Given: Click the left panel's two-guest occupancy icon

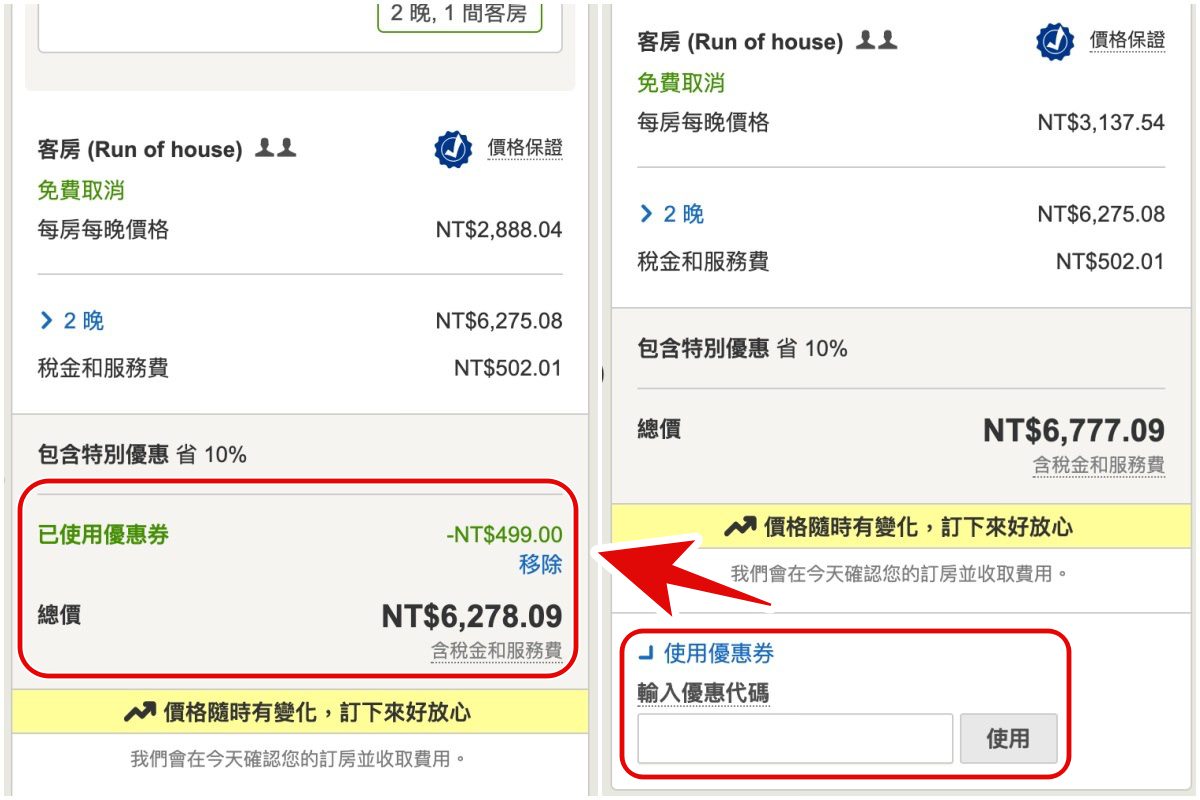Looking at the screenshot, I should point(276,148).
